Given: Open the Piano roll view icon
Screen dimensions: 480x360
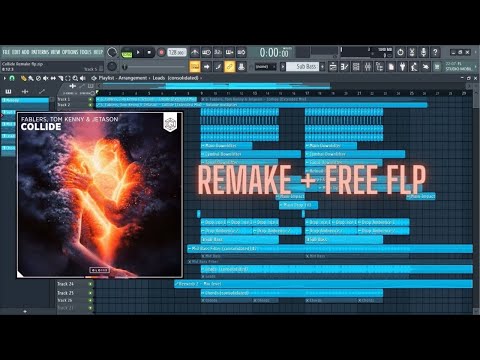Looking at the screenshot, I should [344, 67].
